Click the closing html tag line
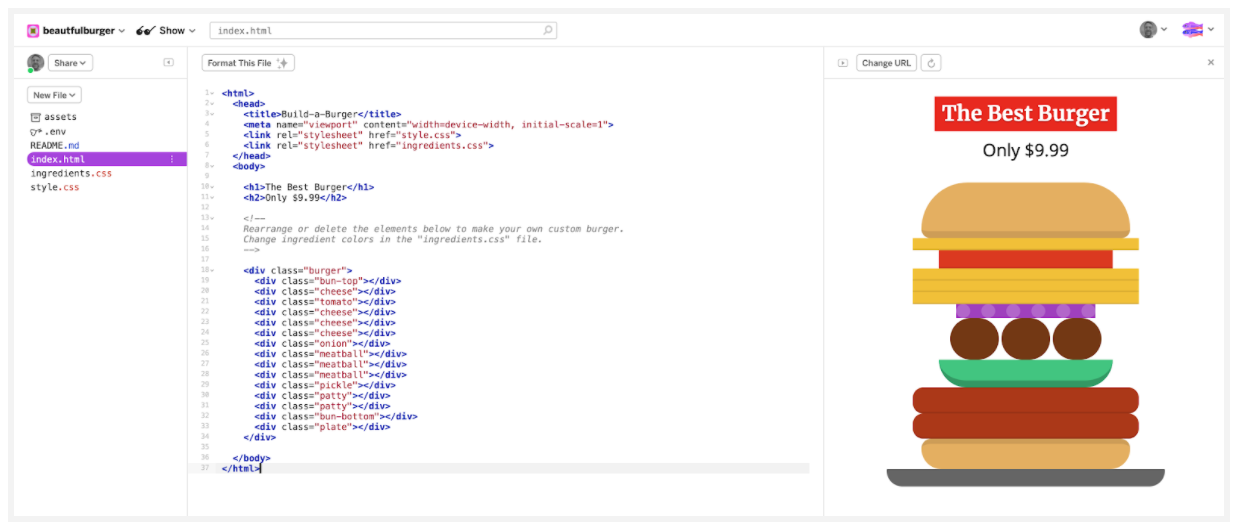 (240, 468)
